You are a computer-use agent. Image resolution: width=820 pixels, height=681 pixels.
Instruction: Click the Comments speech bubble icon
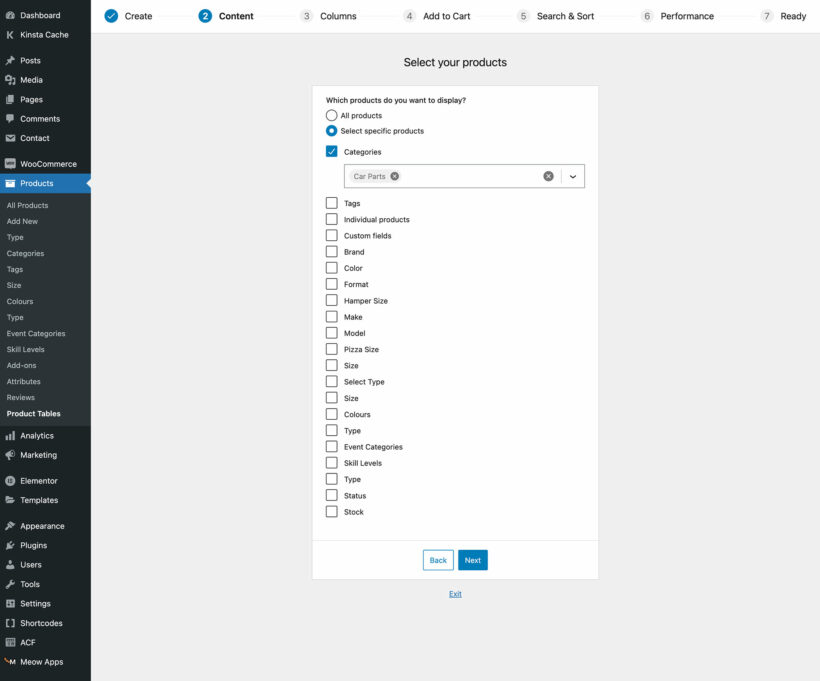11,118
